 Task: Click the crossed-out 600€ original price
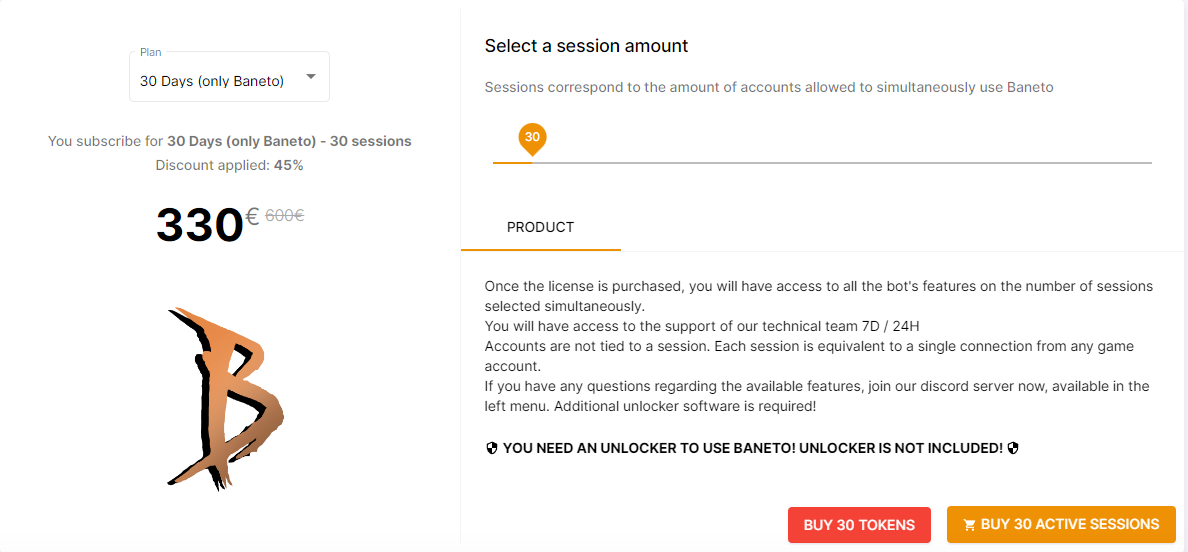(285, 215)
